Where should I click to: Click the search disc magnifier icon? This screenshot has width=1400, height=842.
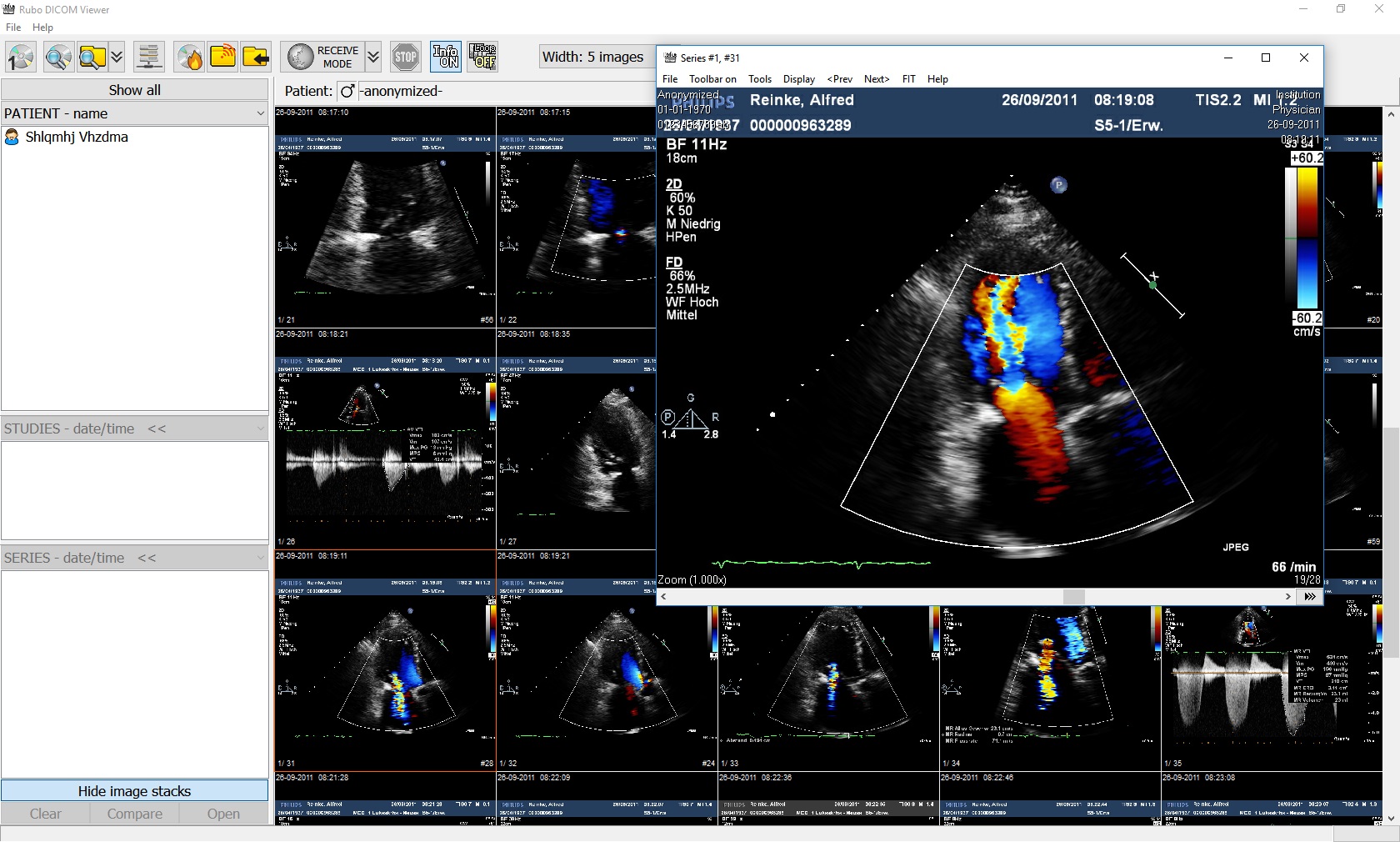click(58, 57)
